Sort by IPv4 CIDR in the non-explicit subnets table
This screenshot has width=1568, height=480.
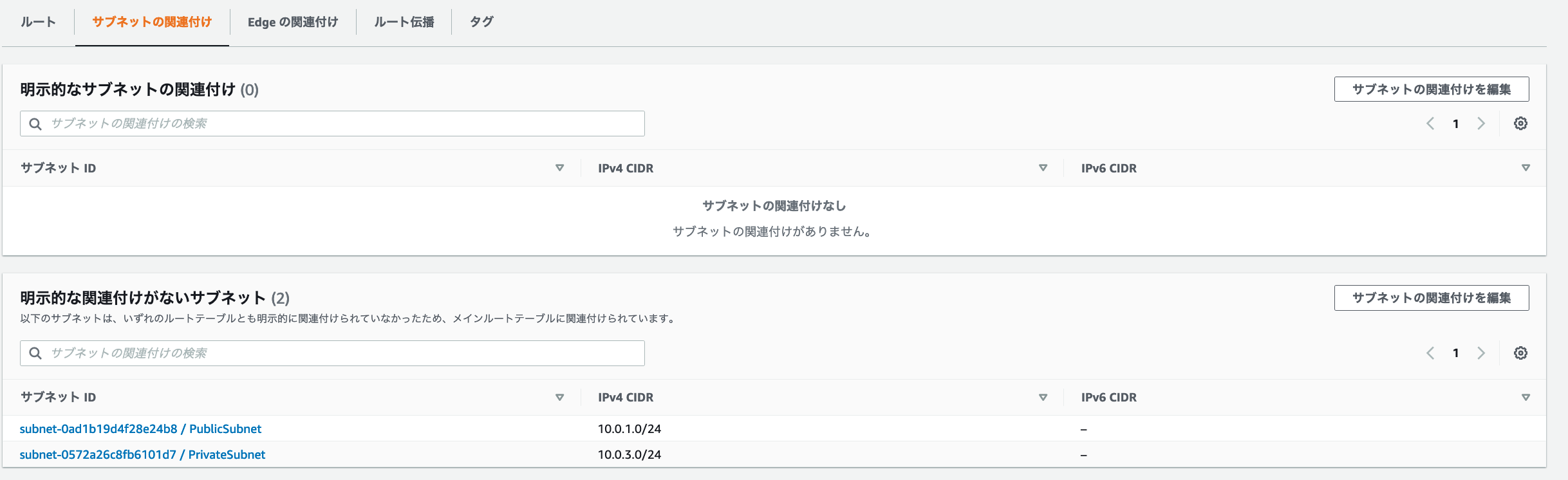[x=1043, y=398]
